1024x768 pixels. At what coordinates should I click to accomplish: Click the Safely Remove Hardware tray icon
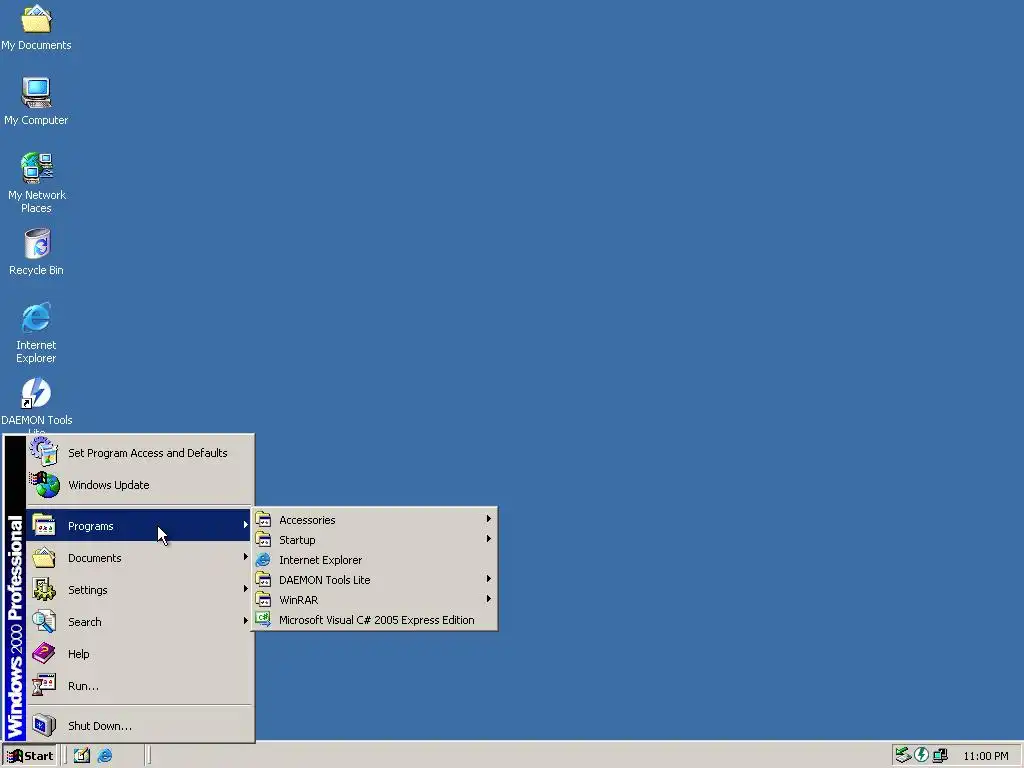903,755
